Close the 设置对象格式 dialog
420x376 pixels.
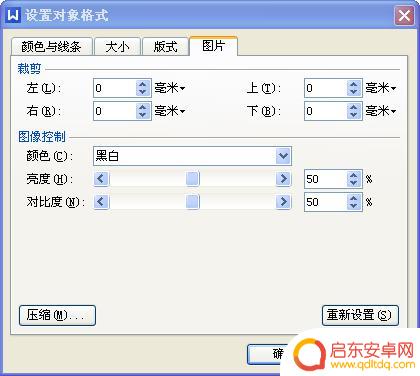[x=404, y=15]
